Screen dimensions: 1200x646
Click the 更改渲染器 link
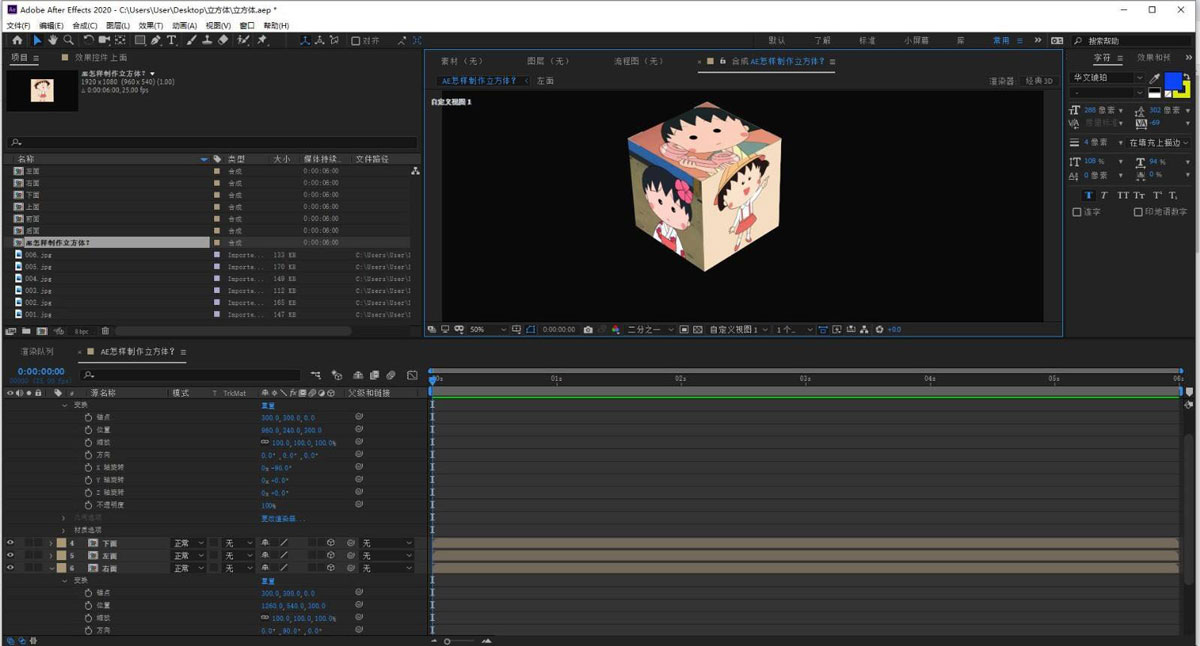[x=284, y=518]
